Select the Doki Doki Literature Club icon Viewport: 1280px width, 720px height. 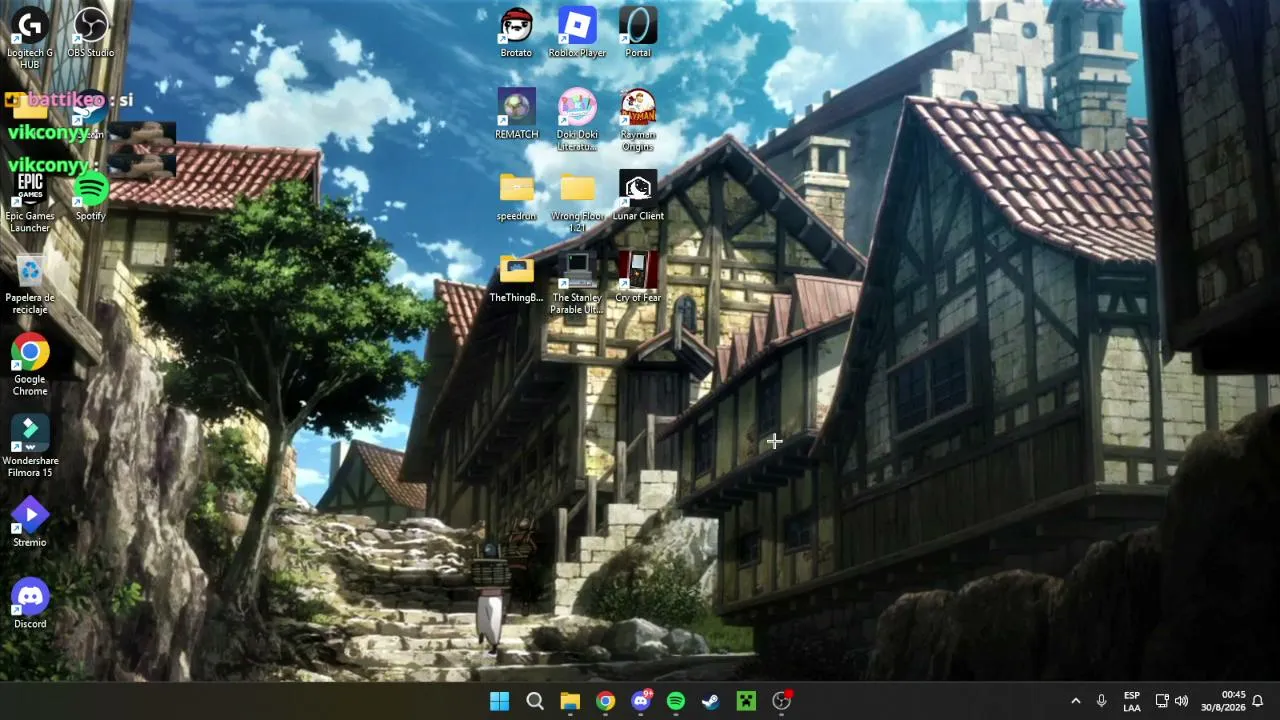coord(577,120)
